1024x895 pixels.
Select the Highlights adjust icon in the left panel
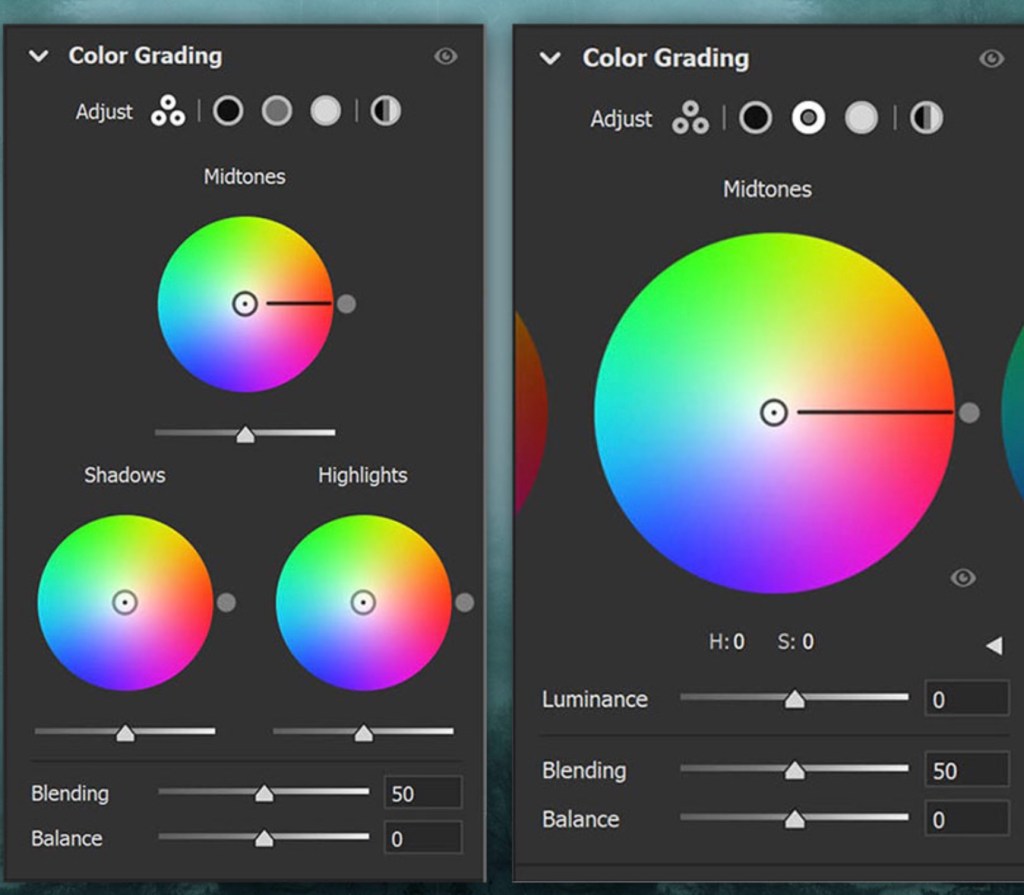click(325, 111)
